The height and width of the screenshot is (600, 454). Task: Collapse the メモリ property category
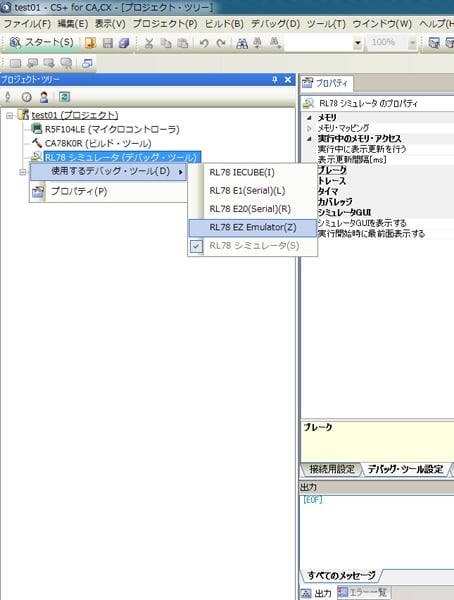pyautogui.click(x=309, y=117)
